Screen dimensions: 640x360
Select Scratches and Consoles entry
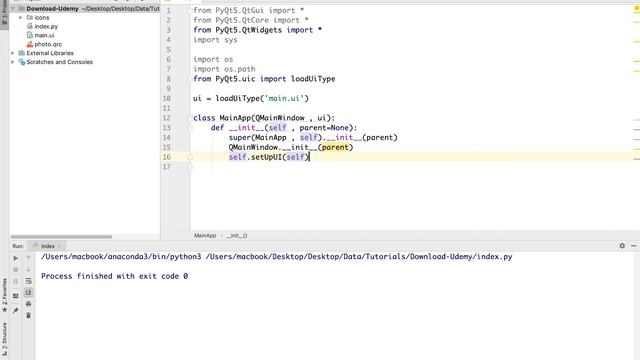59,62
